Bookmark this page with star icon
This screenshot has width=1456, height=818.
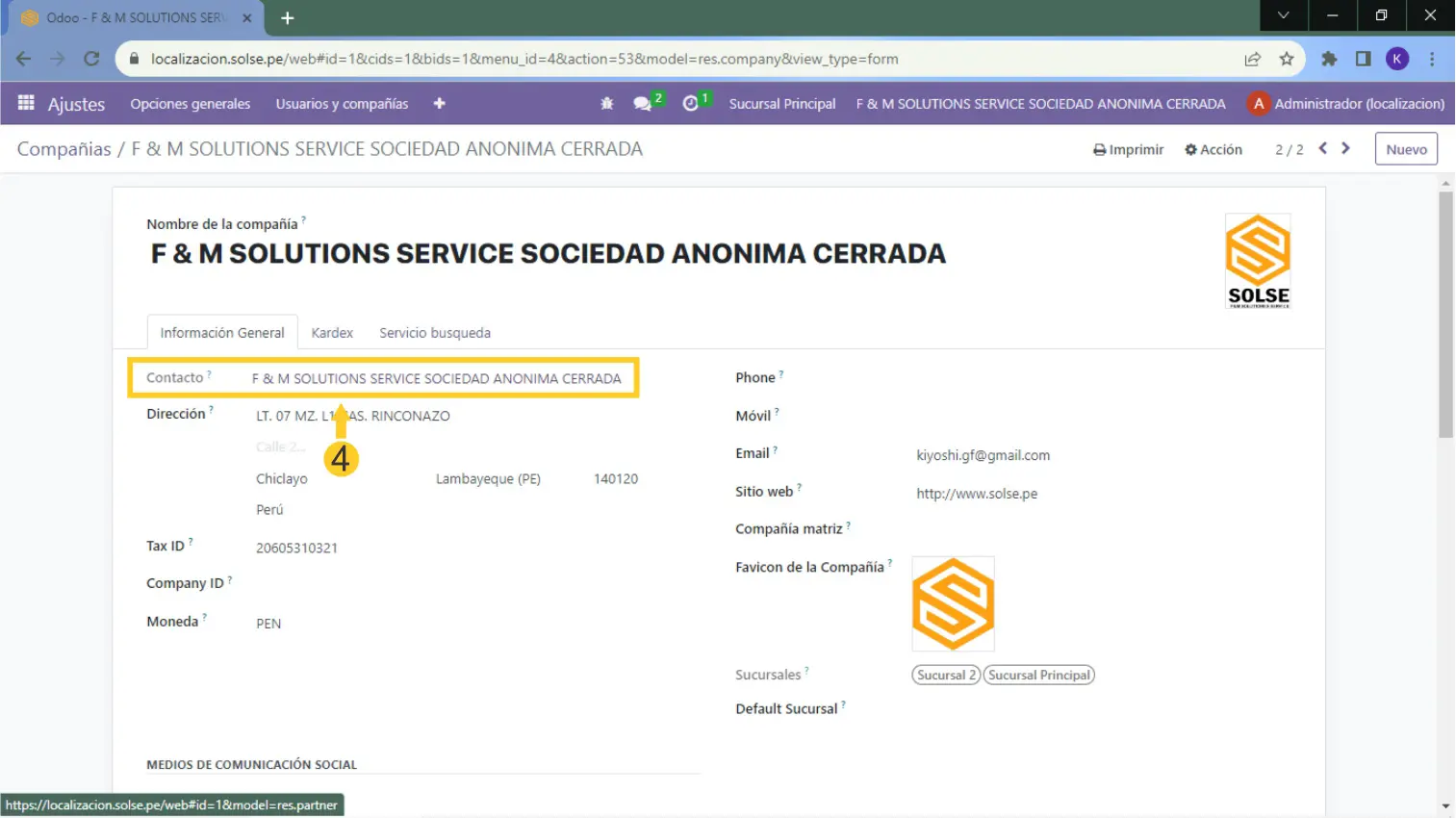(1287, 59)
